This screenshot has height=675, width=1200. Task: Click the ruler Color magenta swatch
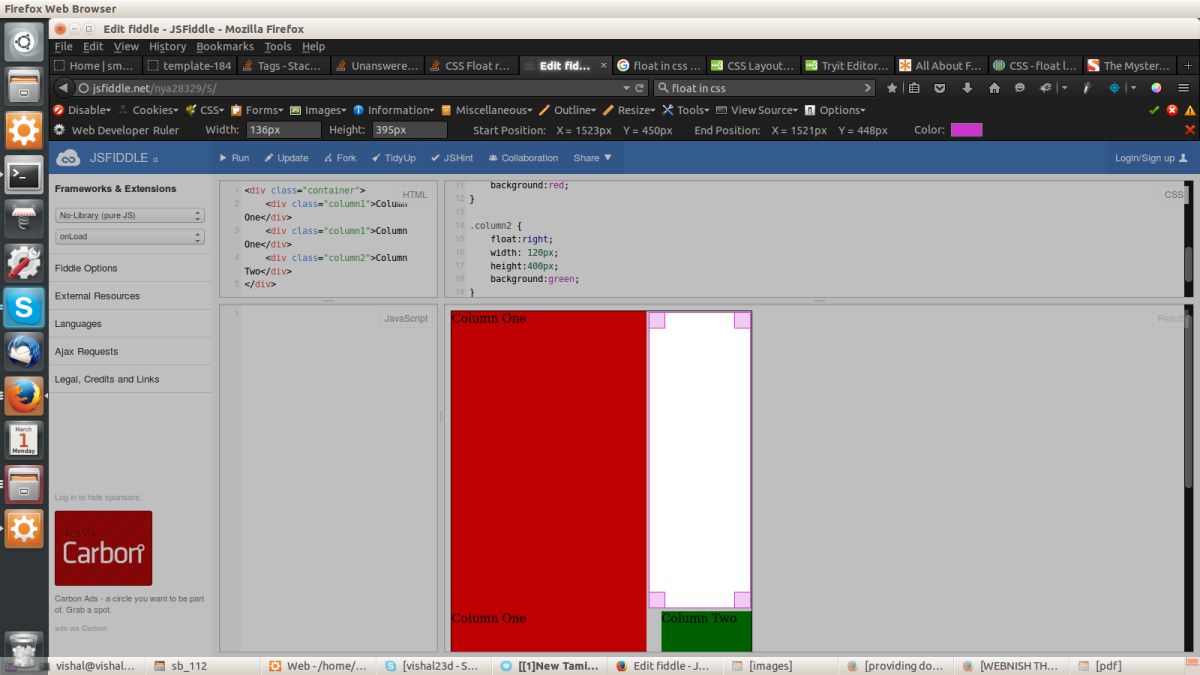pyautogui.click(x=966, y=130)
